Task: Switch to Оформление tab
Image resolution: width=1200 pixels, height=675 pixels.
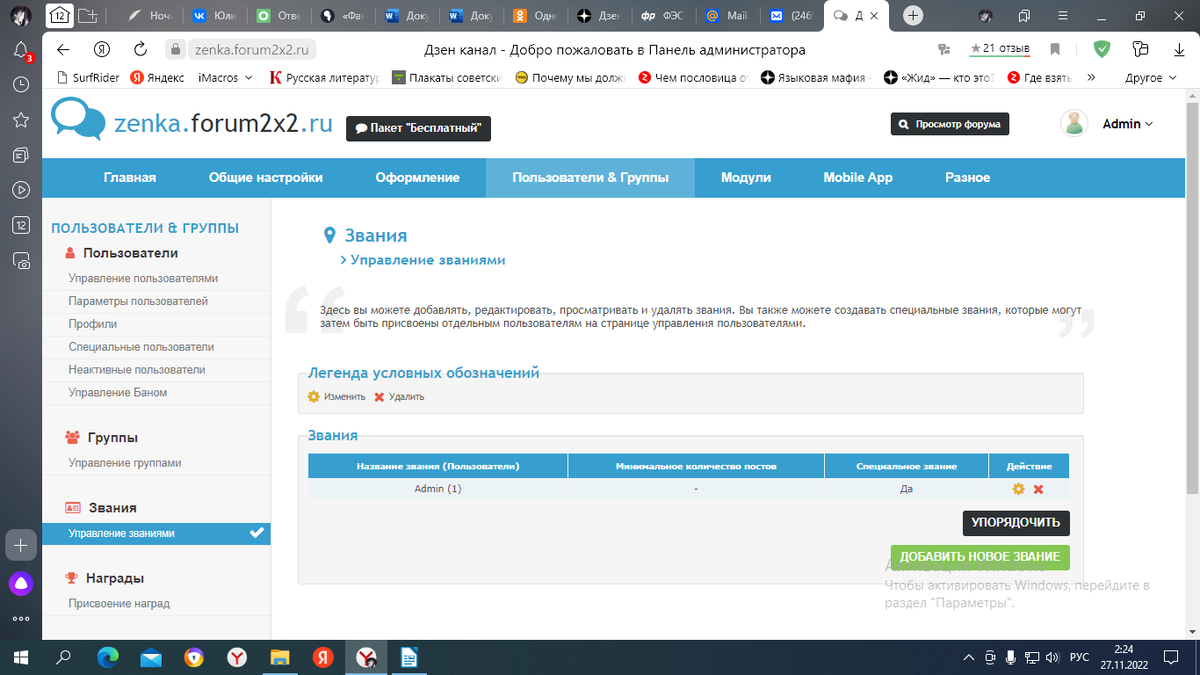Action: [x=418, y=177]
